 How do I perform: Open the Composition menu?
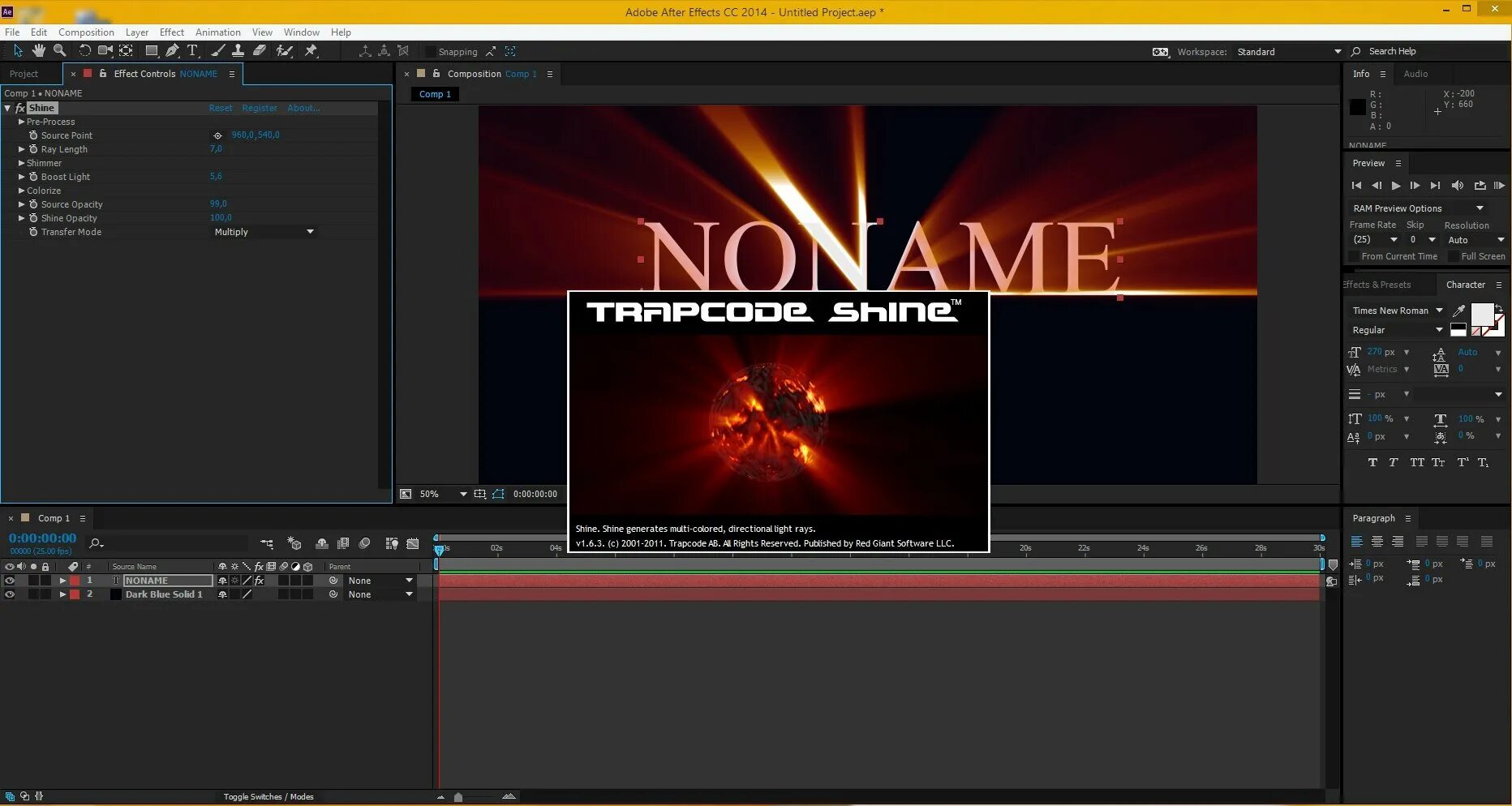86,32
